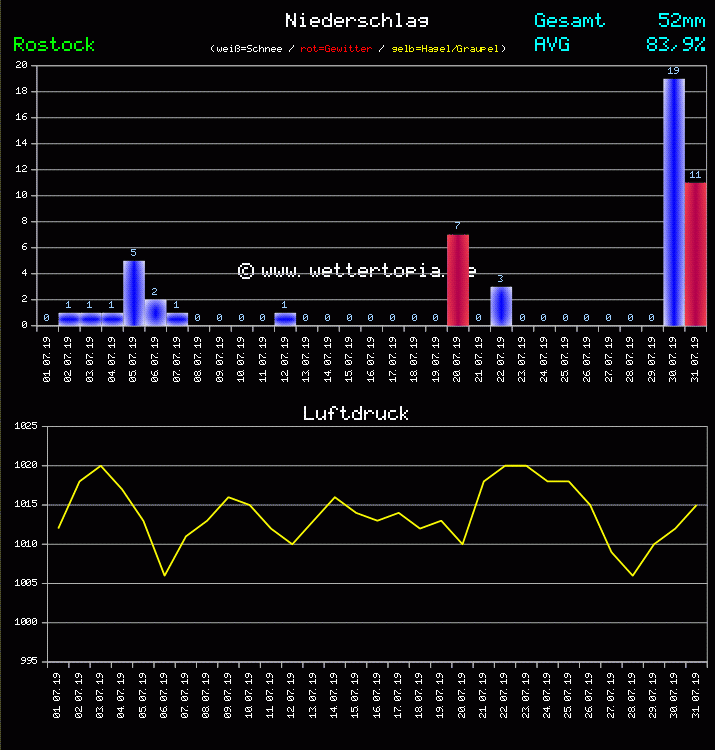715x750 pixels.
Task: Click the pressure line peak on 03.07.19
Action: pos(101,465)
